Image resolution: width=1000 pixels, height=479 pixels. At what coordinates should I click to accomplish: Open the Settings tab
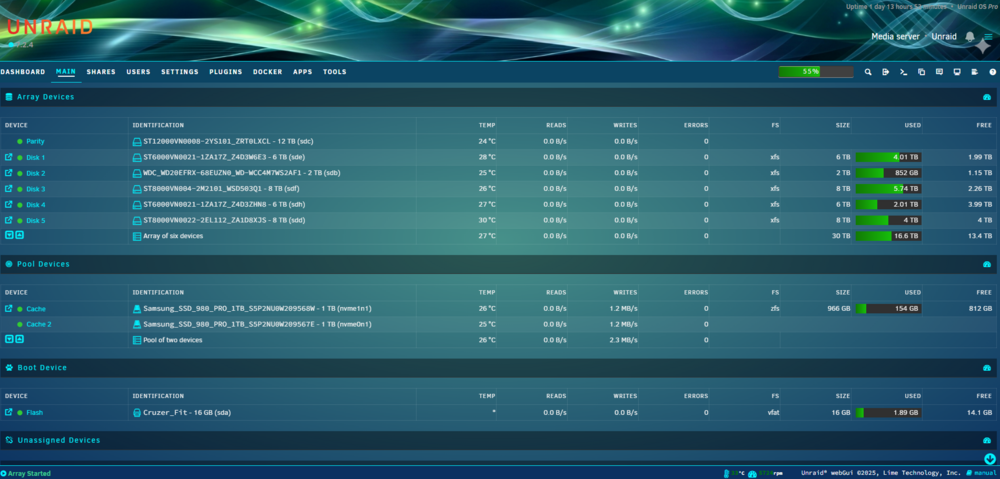(x=180, y=72)
